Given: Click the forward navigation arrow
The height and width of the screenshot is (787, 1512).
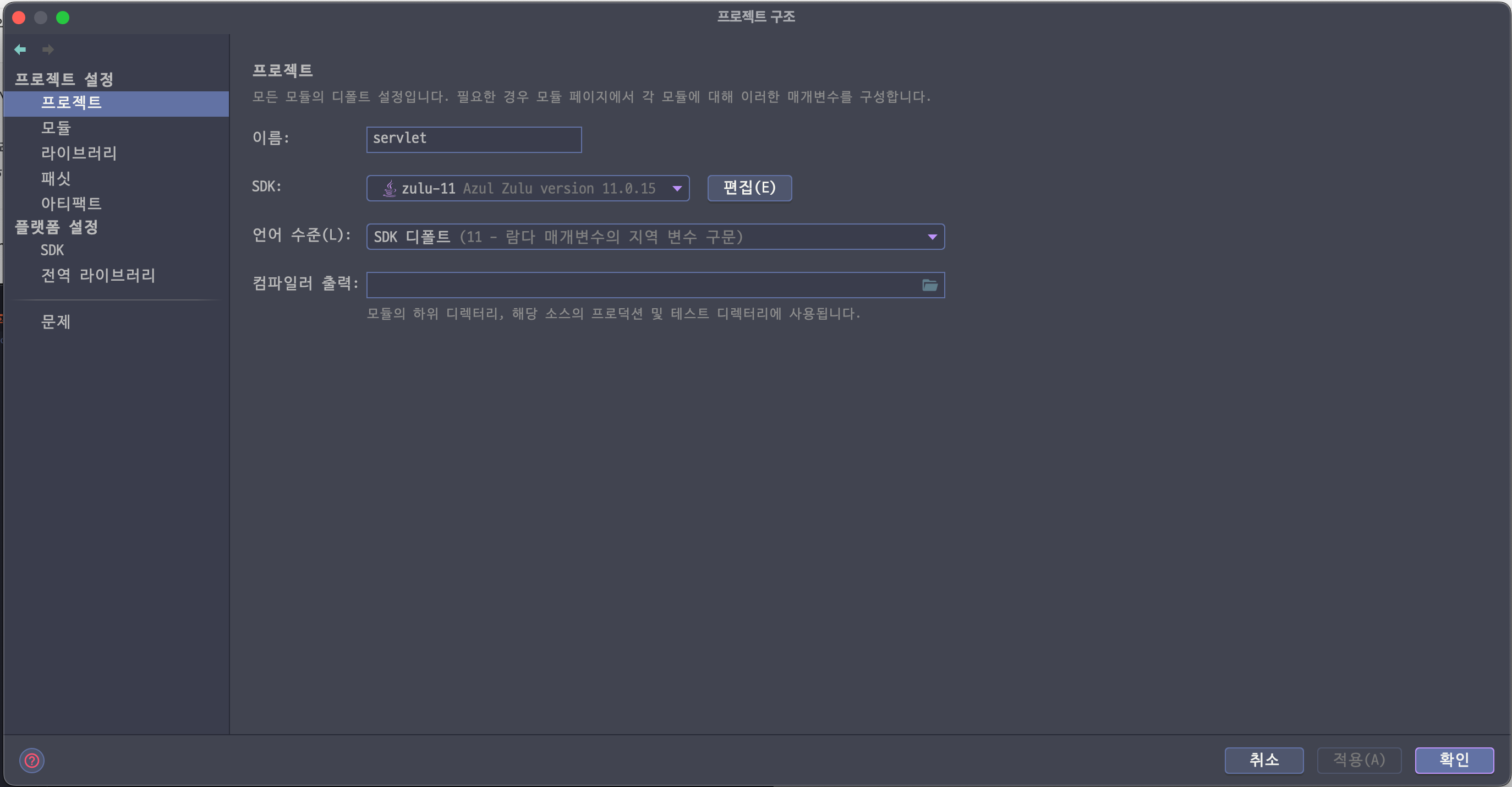Looking at the screenshot, I should click(x=48, y=50).
